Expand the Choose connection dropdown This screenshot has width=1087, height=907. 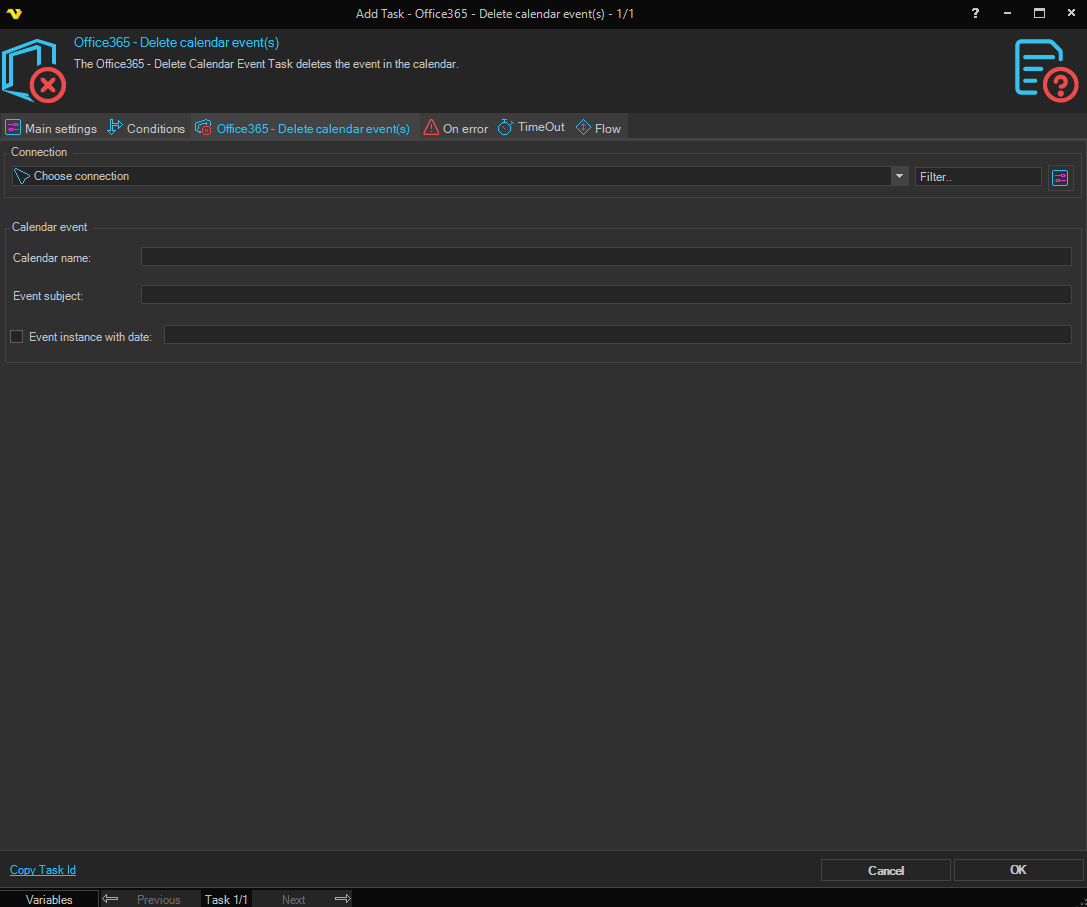point(898,176)
